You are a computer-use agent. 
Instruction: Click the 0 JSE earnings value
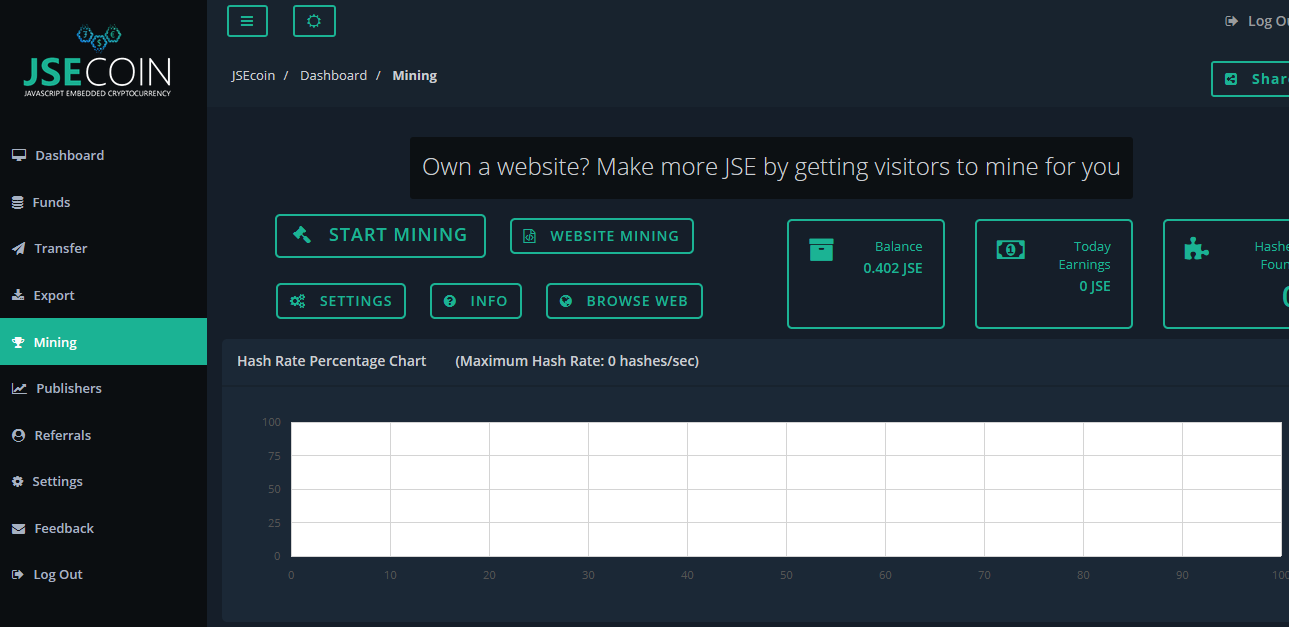pyautogui.click(x=1095, y=286)
